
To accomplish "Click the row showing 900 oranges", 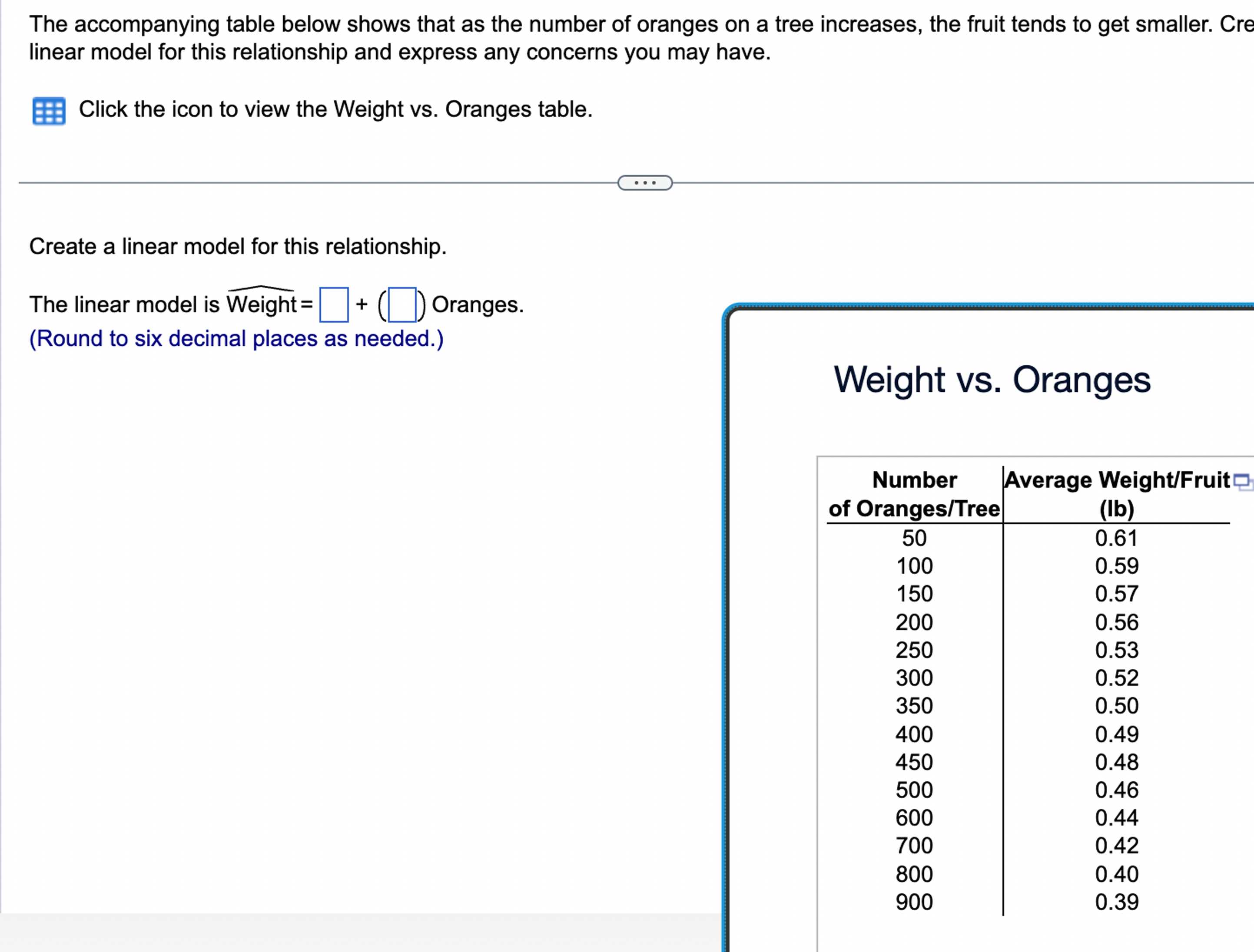I will click(914, 902).
